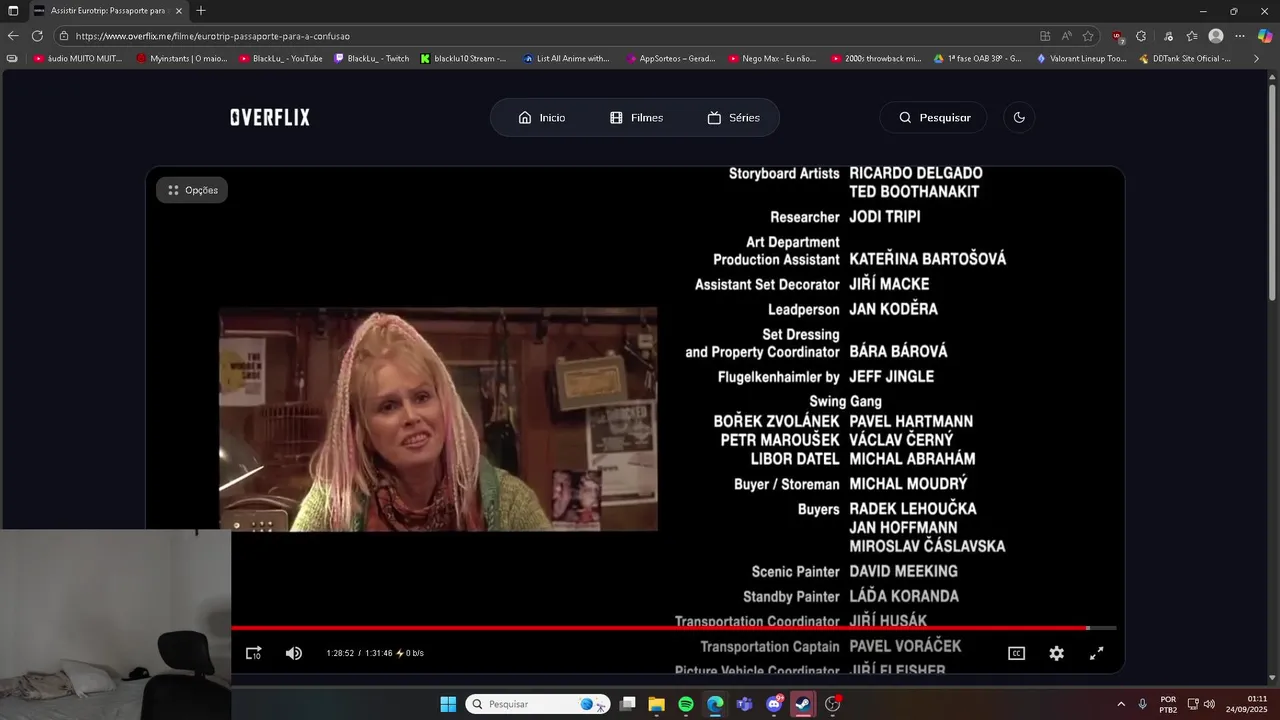Expand more bookmarks chevron
Screen dimensions: 1280x720
[1257, 59]
